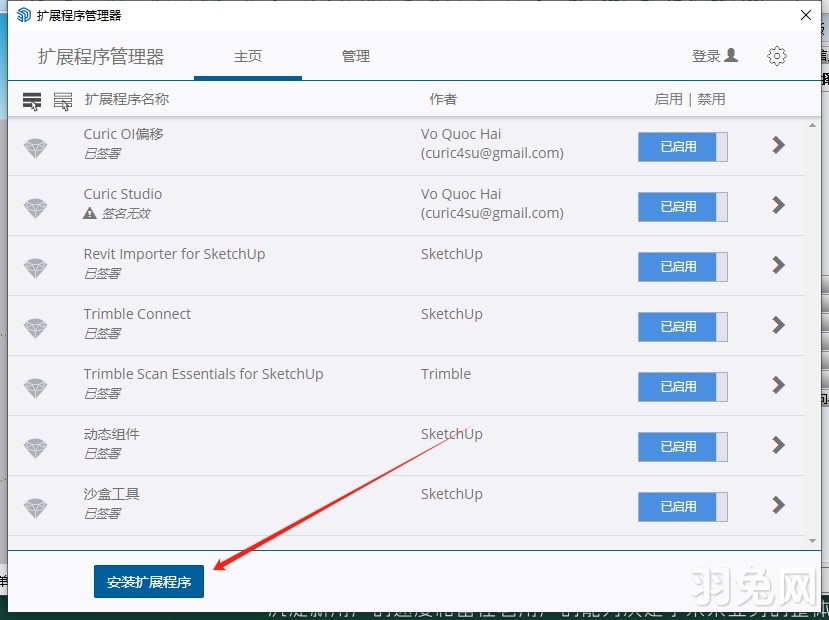Open the settings gear icon
The width and height of the screenshot is (829, 620).
point(777,57)
